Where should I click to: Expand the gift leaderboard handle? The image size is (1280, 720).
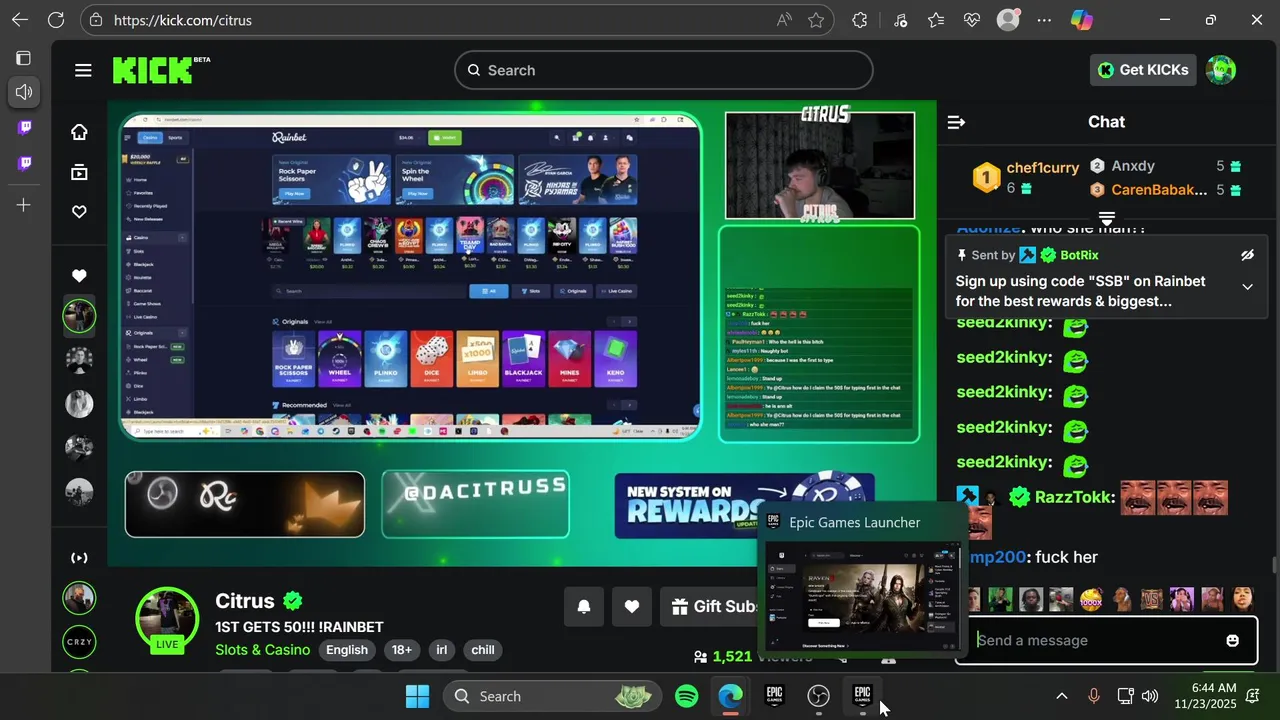[x=1107, y=218]
